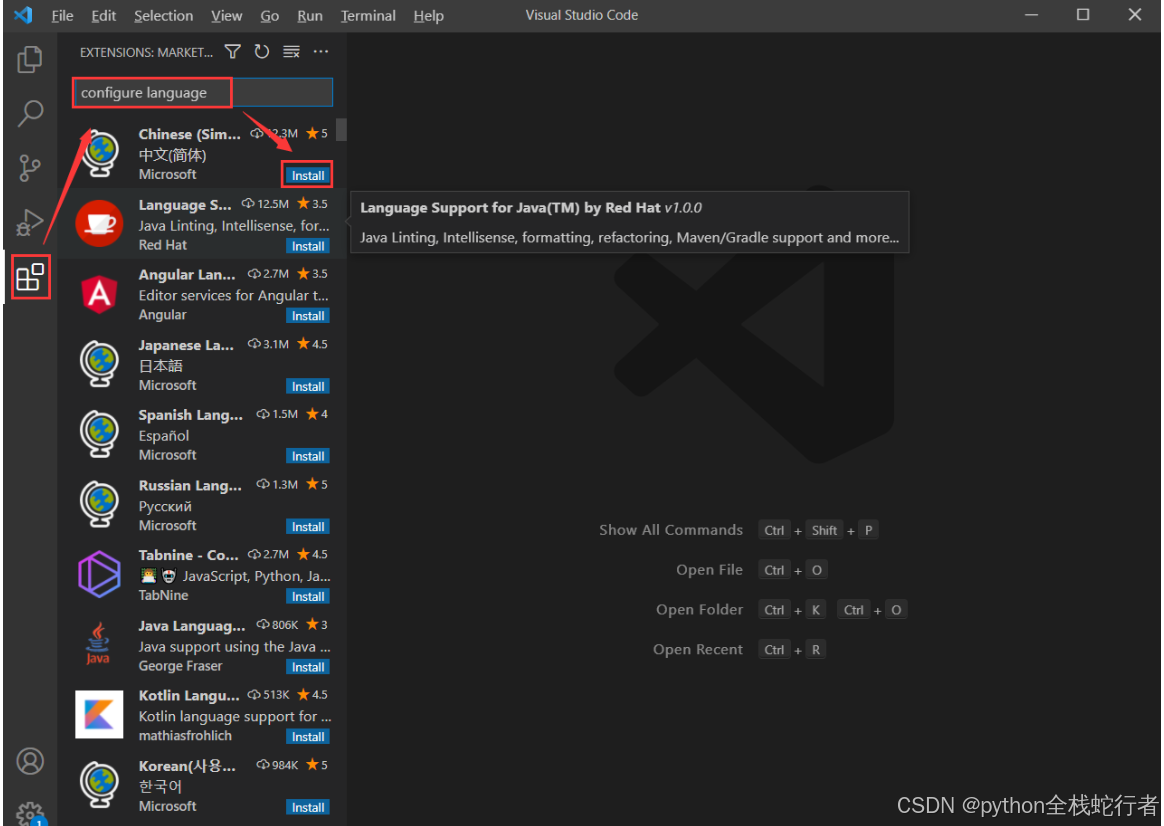Click publisher name 'TabNine'
This screenshot has width=1164, height=826.
[163, 595]
